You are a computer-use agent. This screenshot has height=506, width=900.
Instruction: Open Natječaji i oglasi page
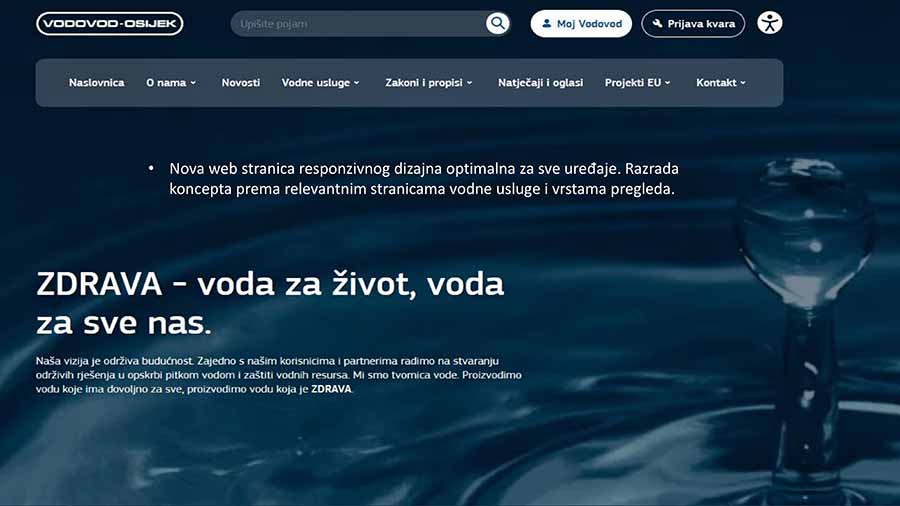click(x=540, y=83)
